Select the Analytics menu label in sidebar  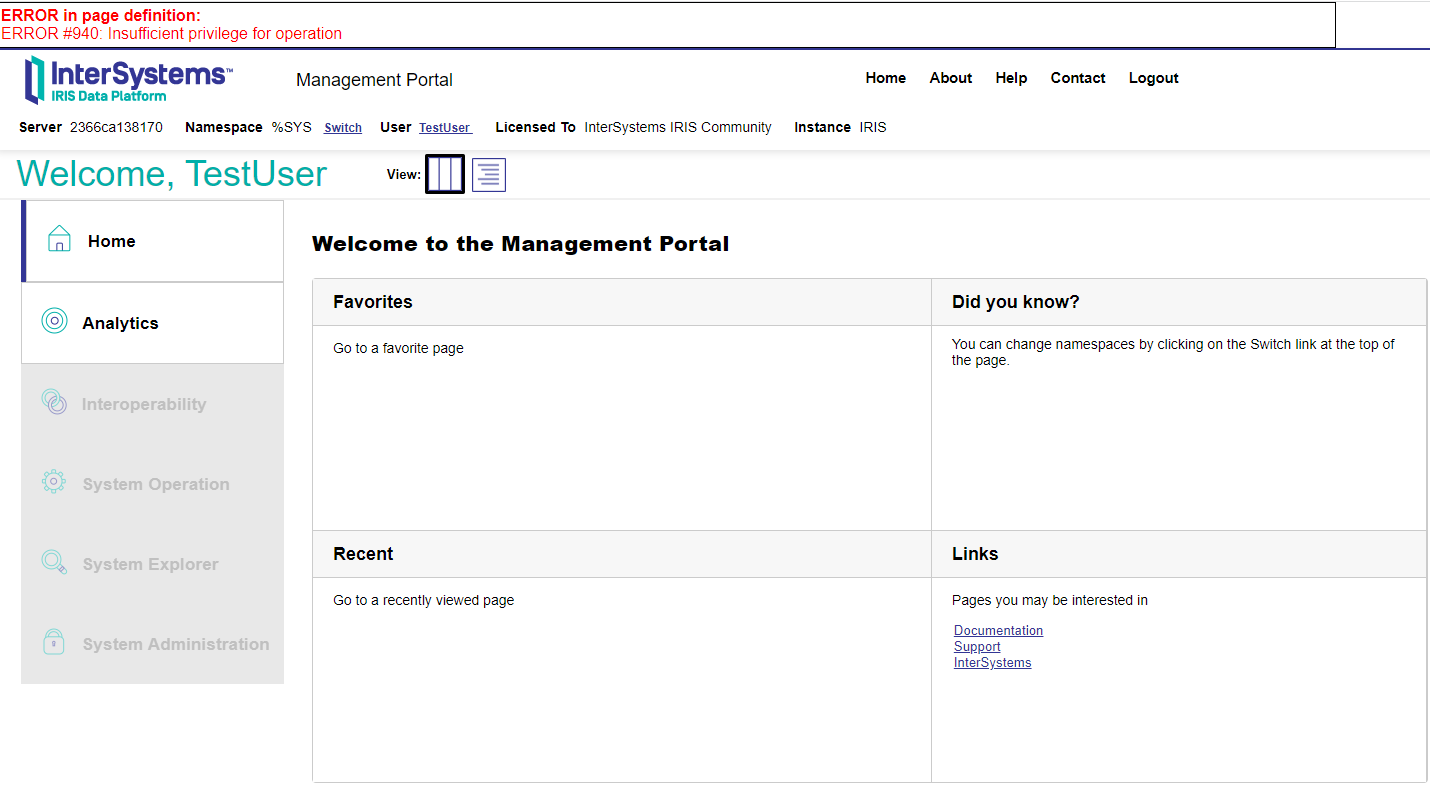pyautogui.click(x=120, y=323)
